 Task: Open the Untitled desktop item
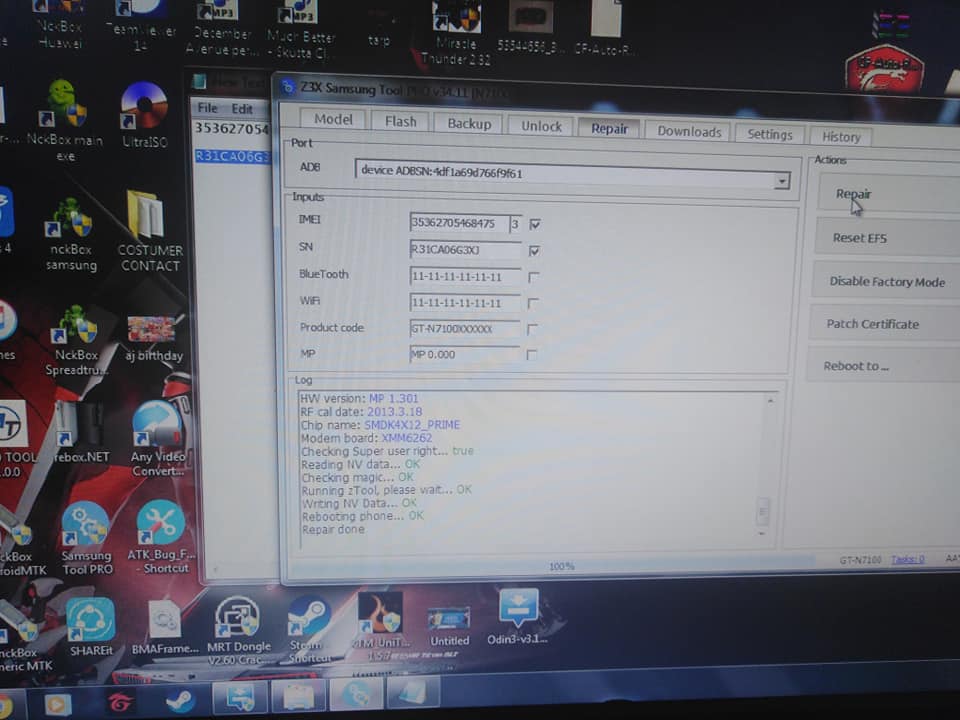pos(449,626)
